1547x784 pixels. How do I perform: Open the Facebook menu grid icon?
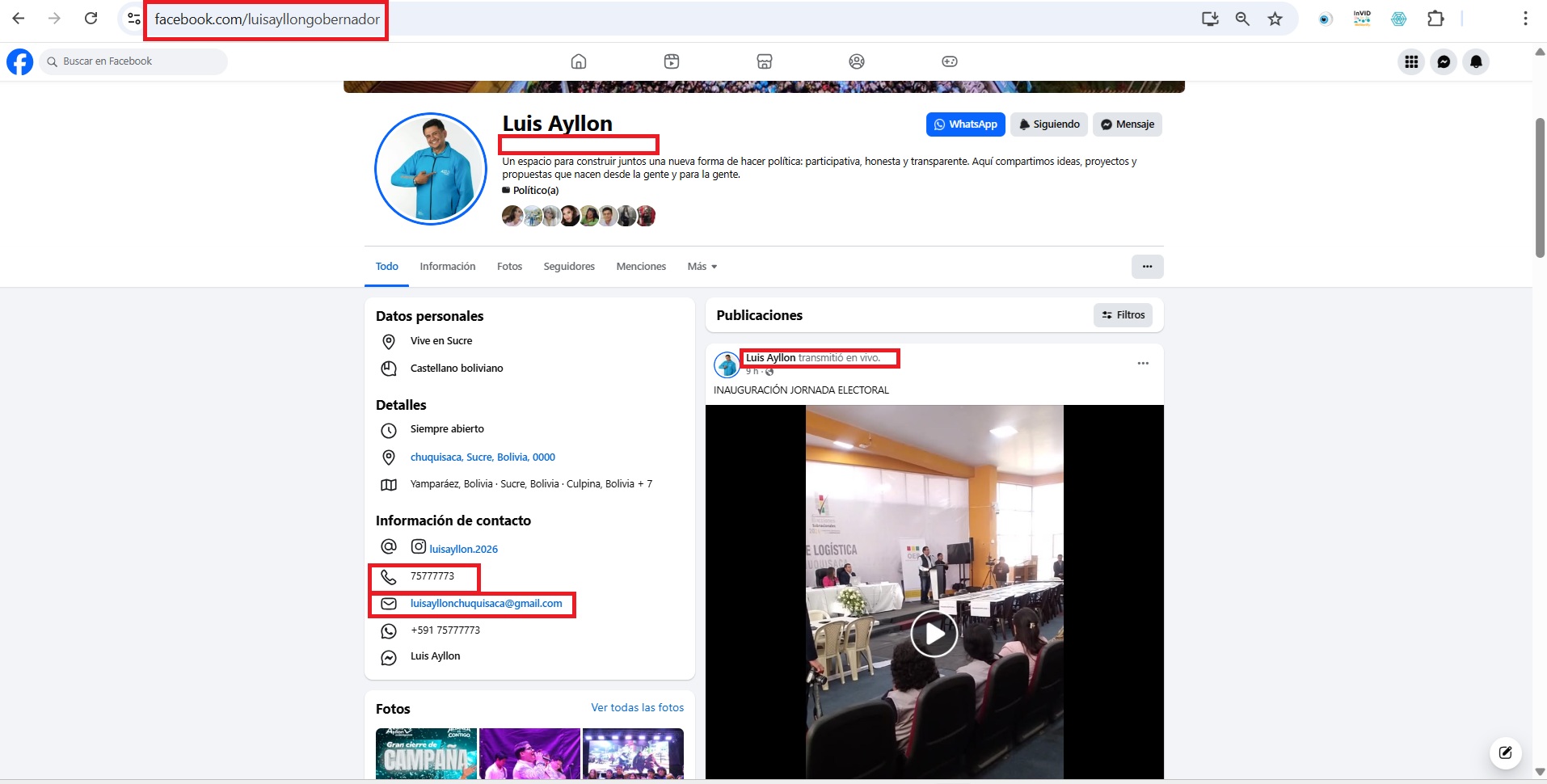click(x=1411, y=61)
